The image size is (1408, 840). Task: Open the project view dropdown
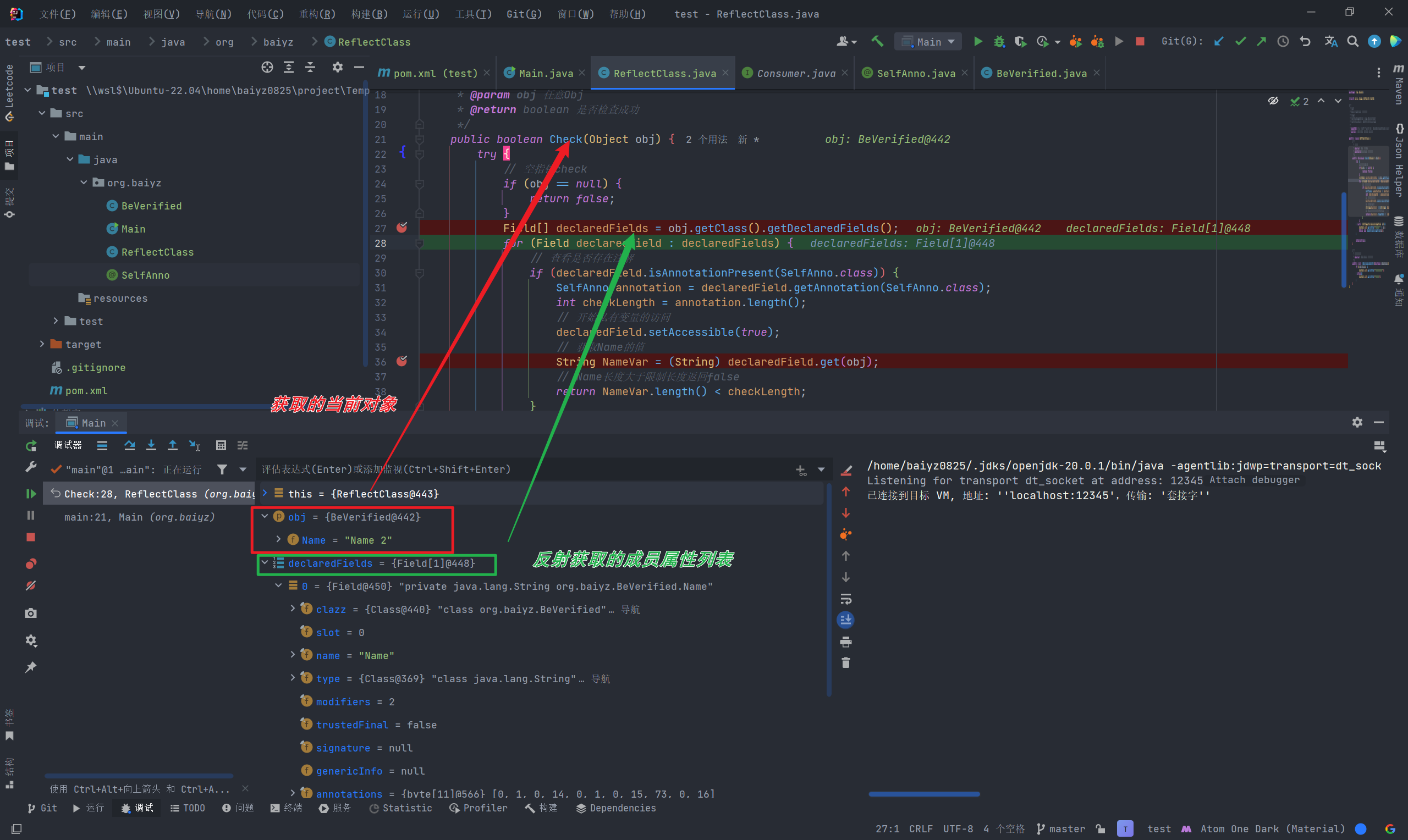[x=82, y=68]
